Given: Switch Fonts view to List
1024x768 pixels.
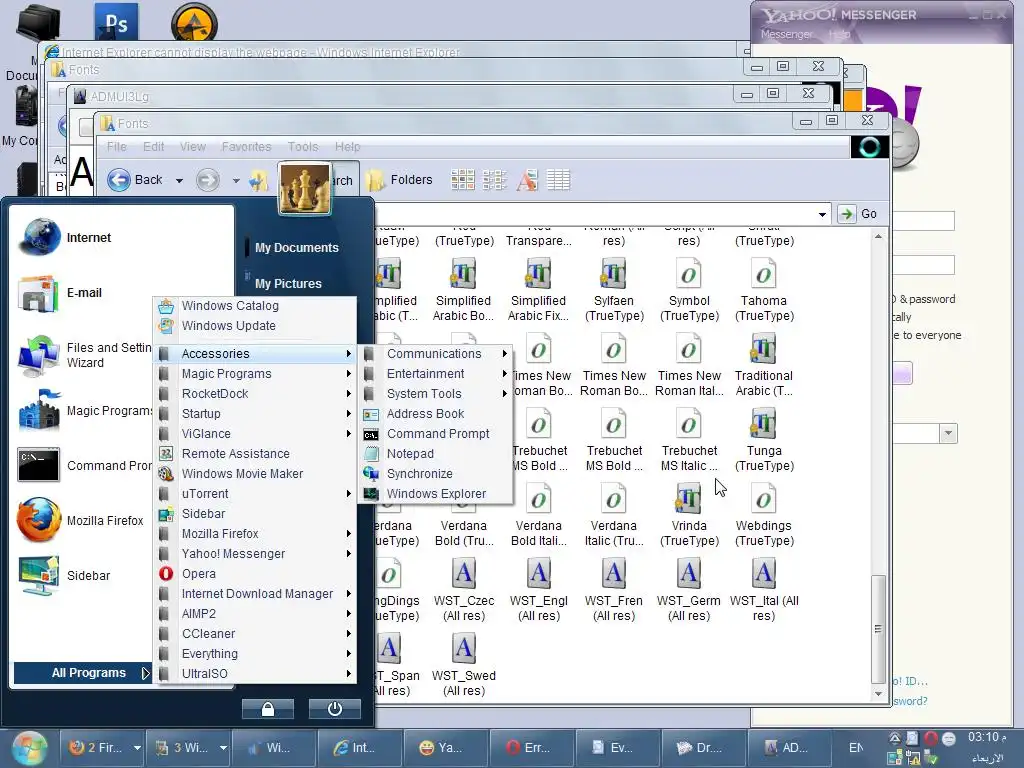Looking at the screenshot, I should click(x=494, y=180).
